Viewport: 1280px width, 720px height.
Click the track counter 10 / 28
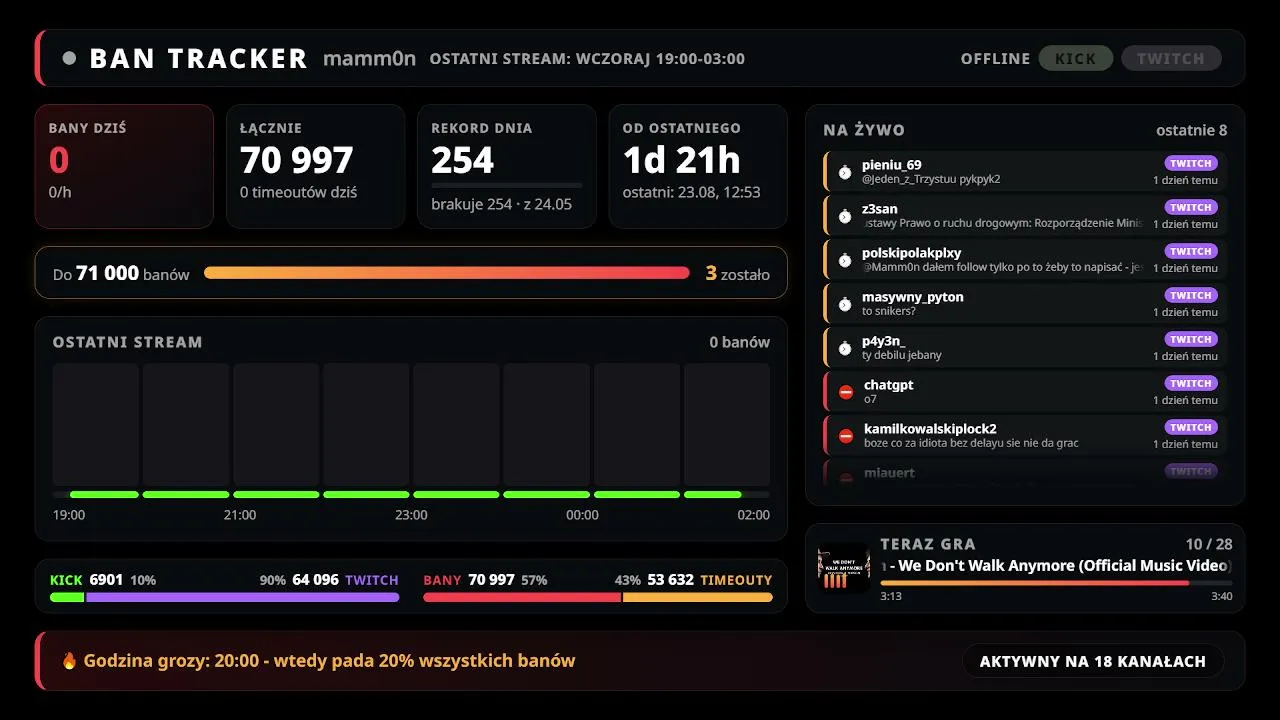[1209, 544]
